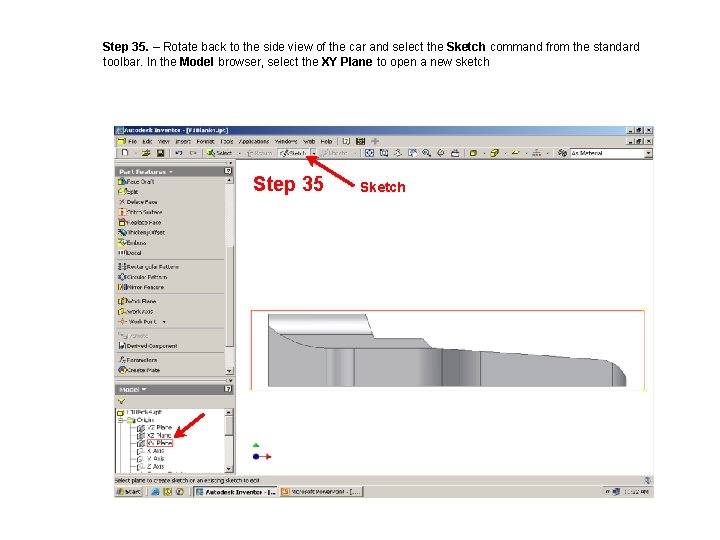The width and height of the screenshot is (720, 540).
Task: Click the Update toolbar button
Action: 334,153
